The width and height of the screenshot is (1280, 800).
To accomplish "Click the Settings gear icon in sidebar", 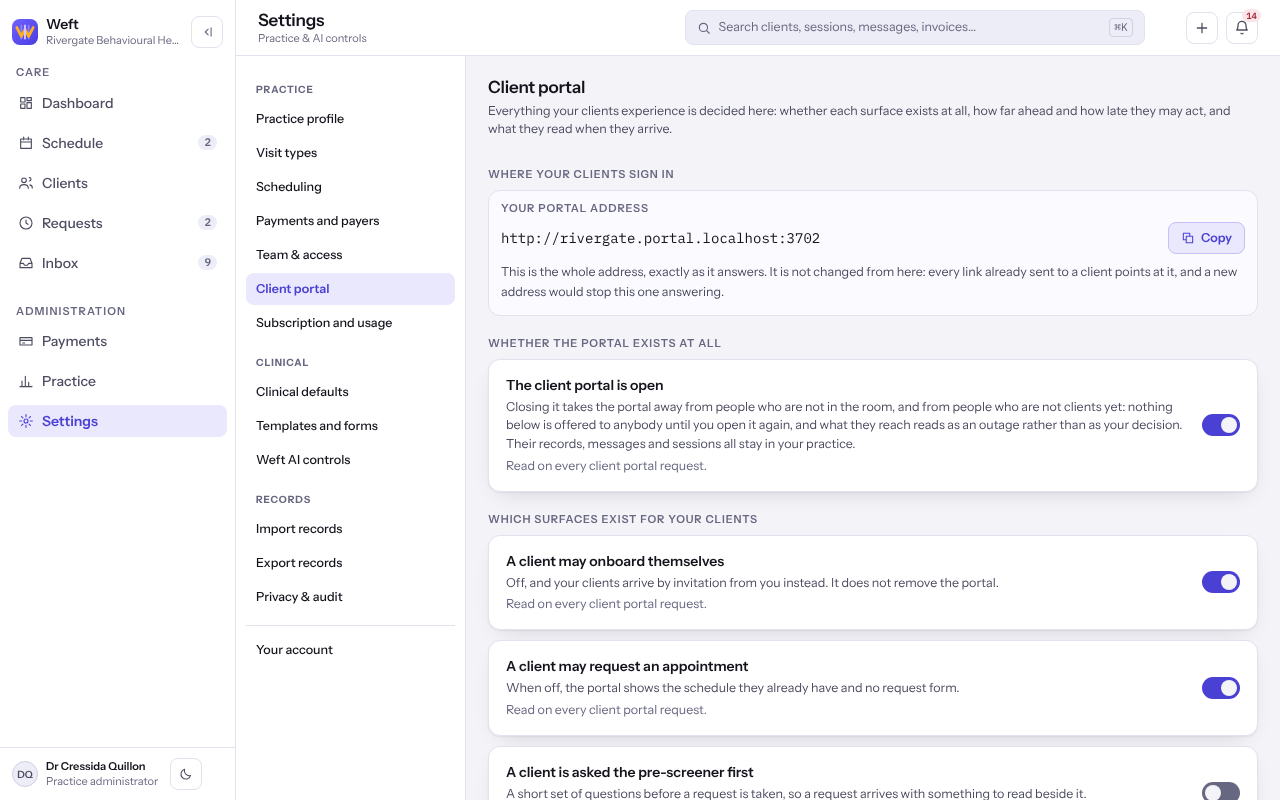I will click(x=26, y=421).
